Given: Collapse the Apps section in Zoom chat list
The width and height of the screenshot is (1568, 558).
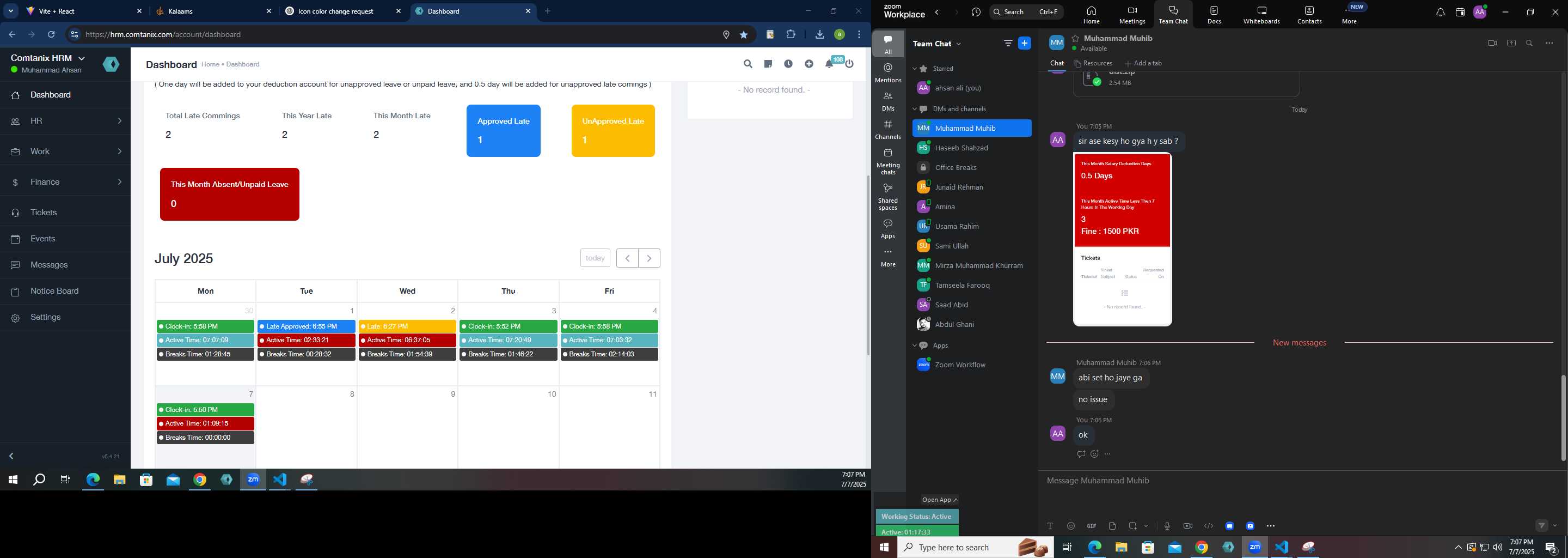Looking at the screenshot, I should 914,345.
